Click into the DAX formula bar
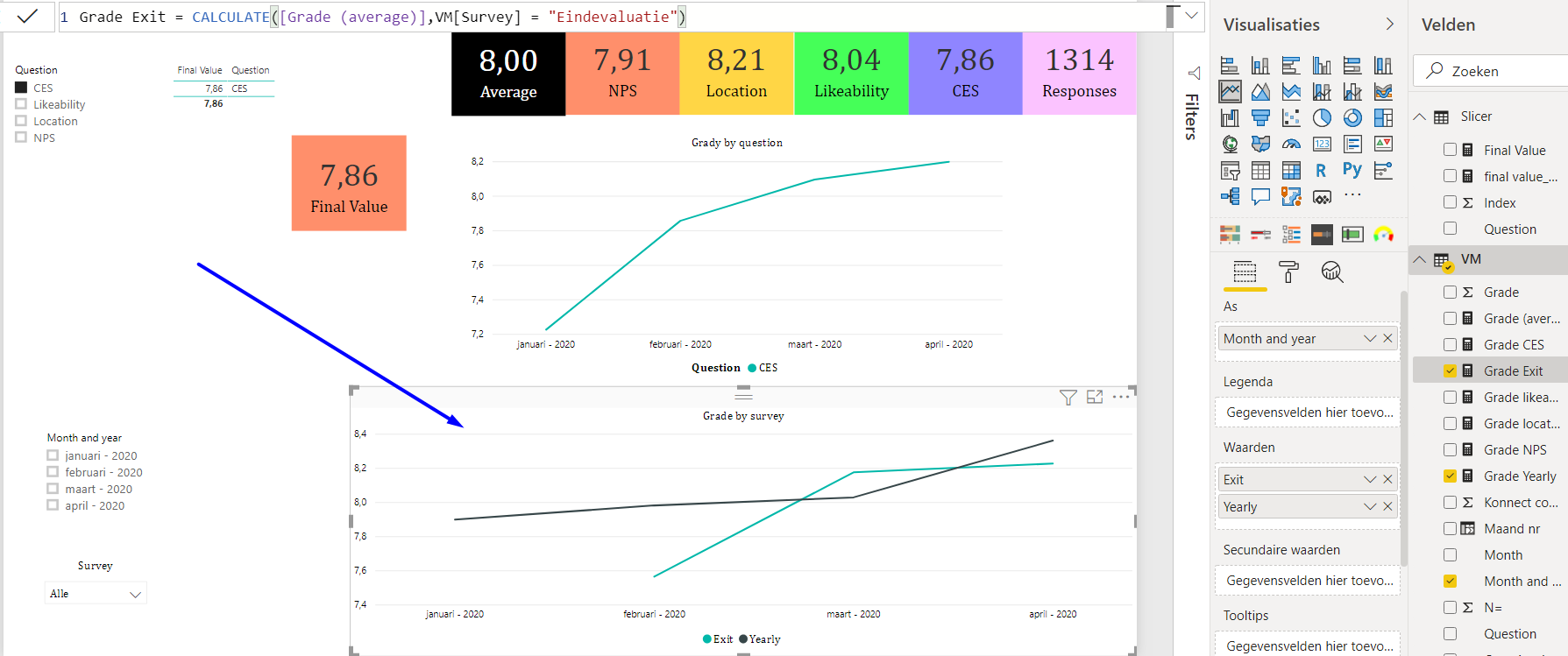This screenshot has width=1568, height=656. coord(612,17)
